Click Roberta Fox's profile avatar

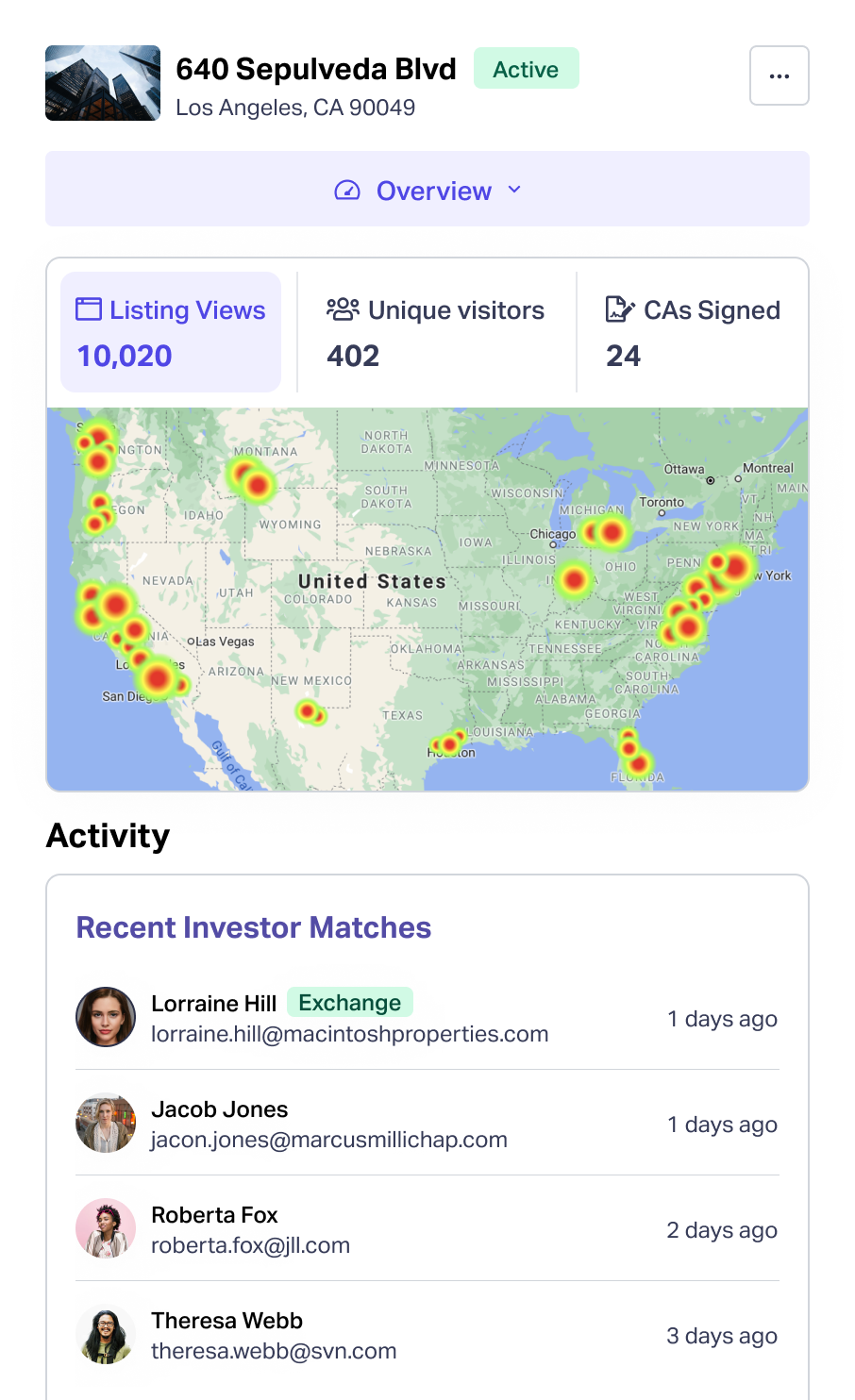tap(106, 1228)
